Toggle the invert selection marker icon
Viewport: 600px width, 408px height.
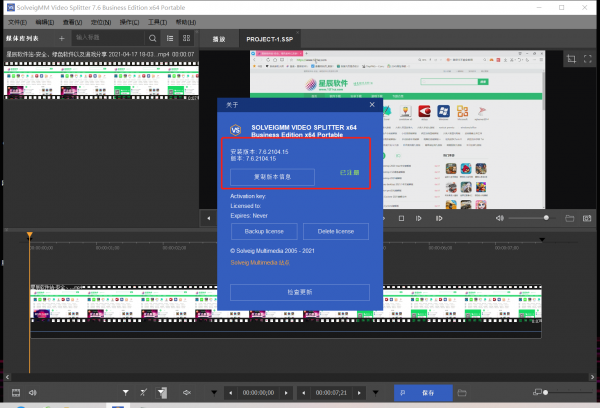[161, 393]
